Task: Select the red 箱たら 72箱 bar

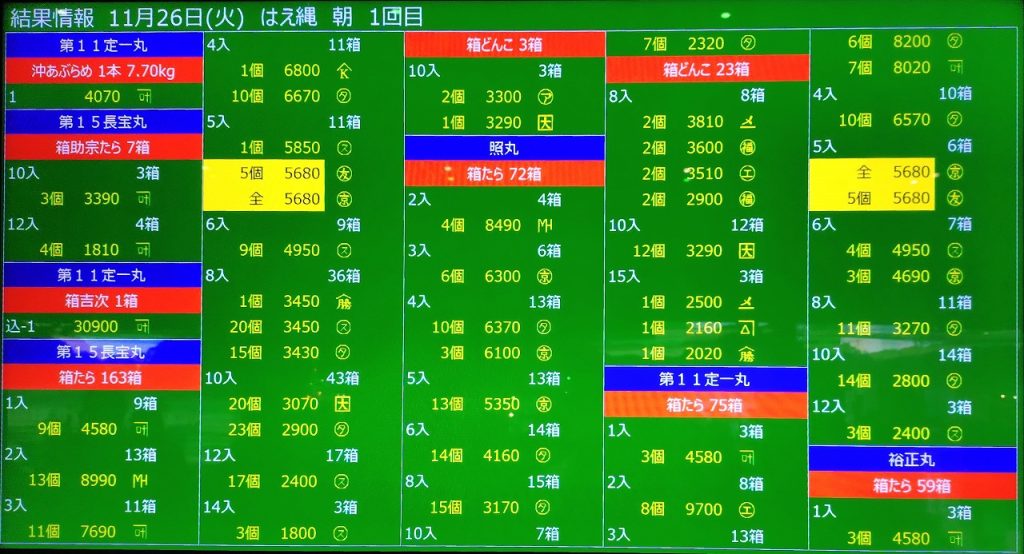Action: (505, 173)
